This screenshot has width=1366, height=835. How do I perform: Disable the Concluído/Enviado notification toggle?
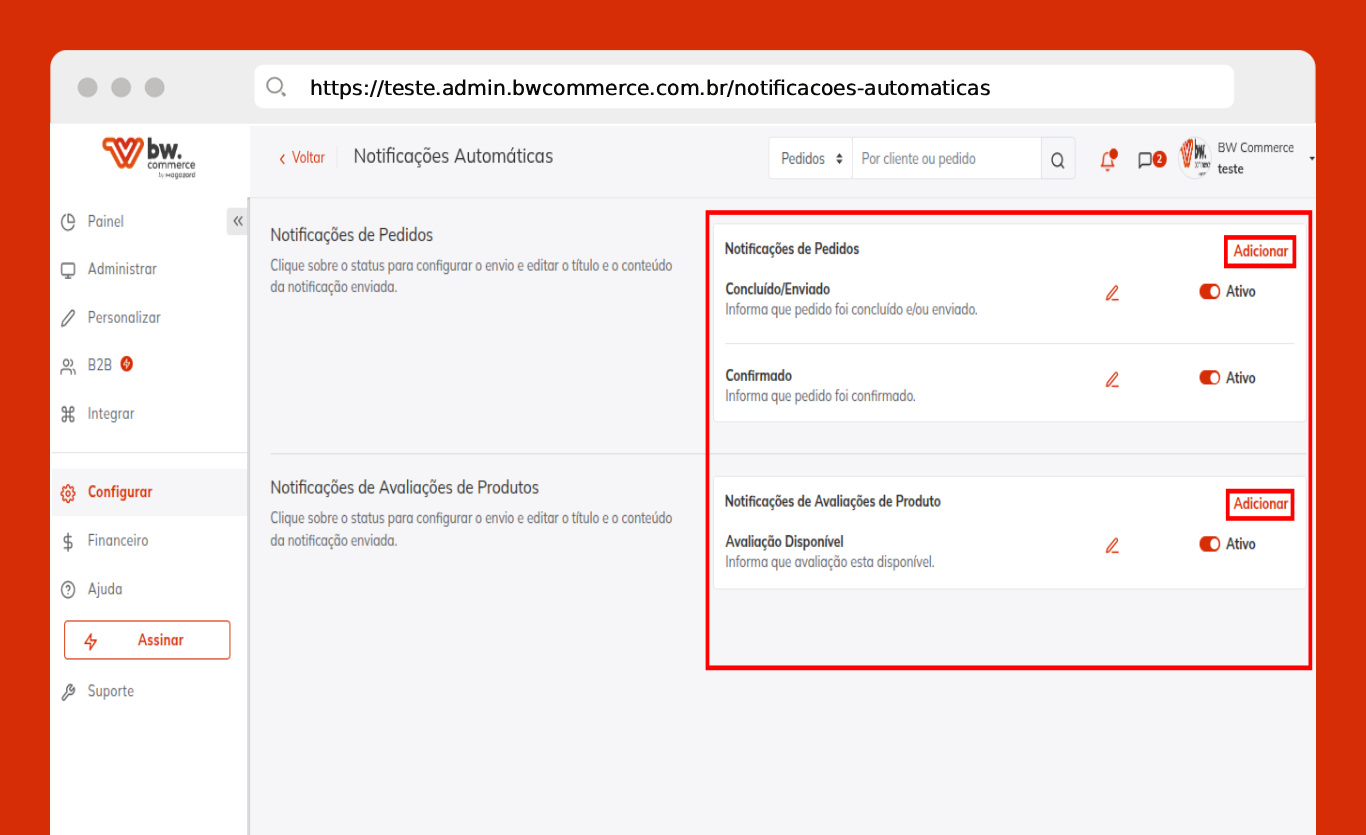click(x=1209, y=292)
